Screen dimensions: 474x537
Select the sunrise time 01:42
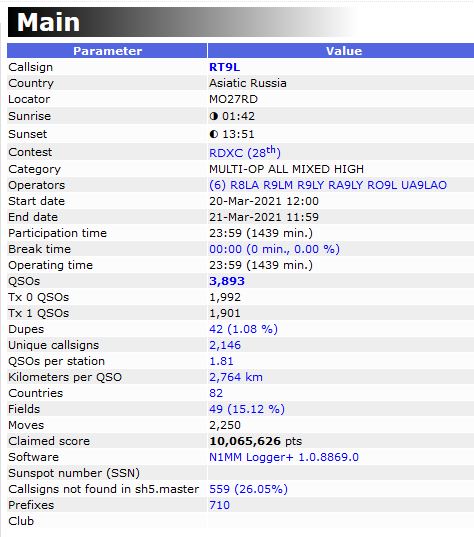point(238,116)
